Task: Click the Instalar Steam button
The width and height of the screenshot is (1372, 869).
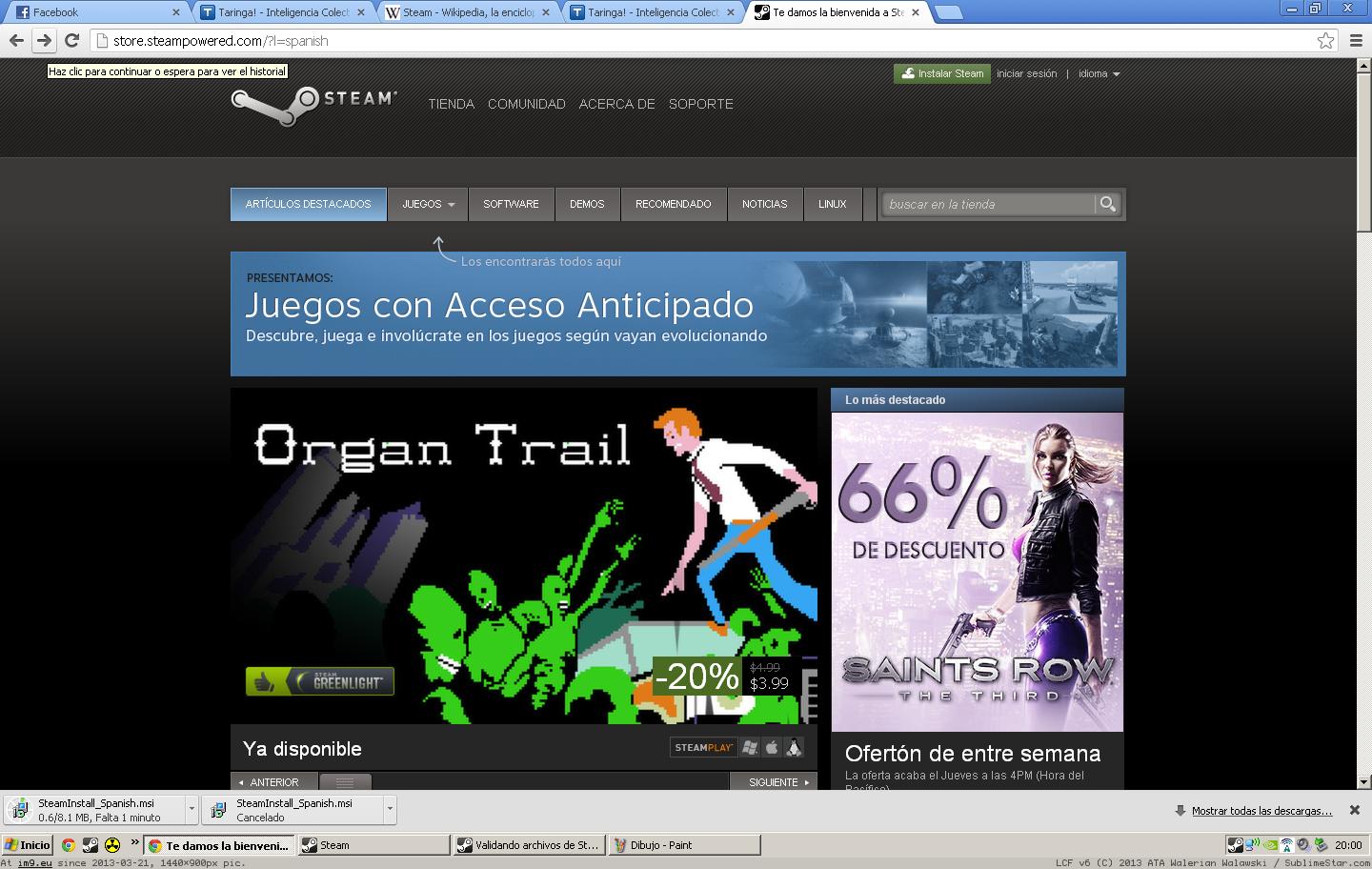Action: coord(942,73)
